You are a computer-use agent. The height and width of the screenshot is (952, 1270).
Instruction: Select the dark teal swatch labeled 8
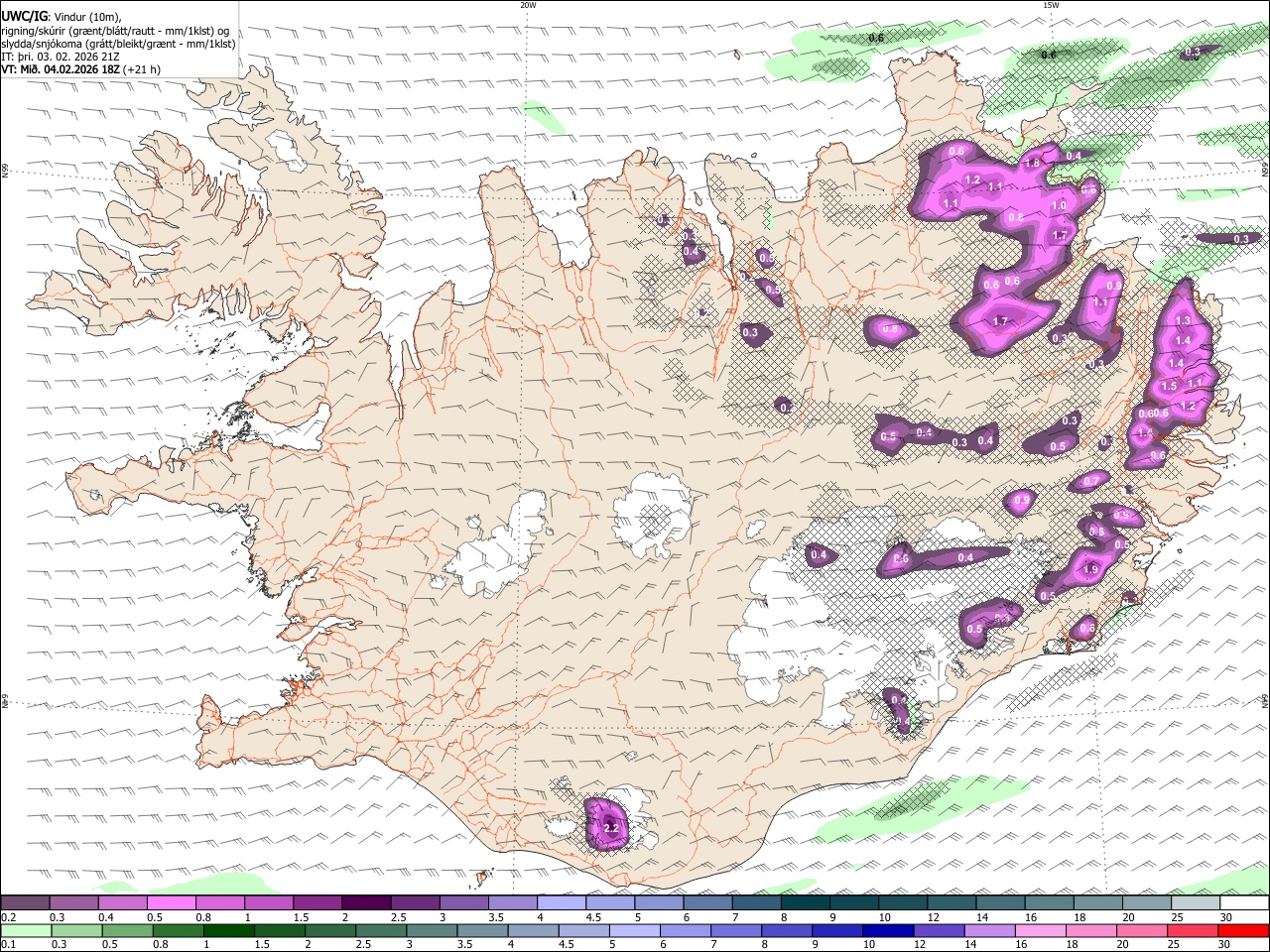[x=805, y=903]
